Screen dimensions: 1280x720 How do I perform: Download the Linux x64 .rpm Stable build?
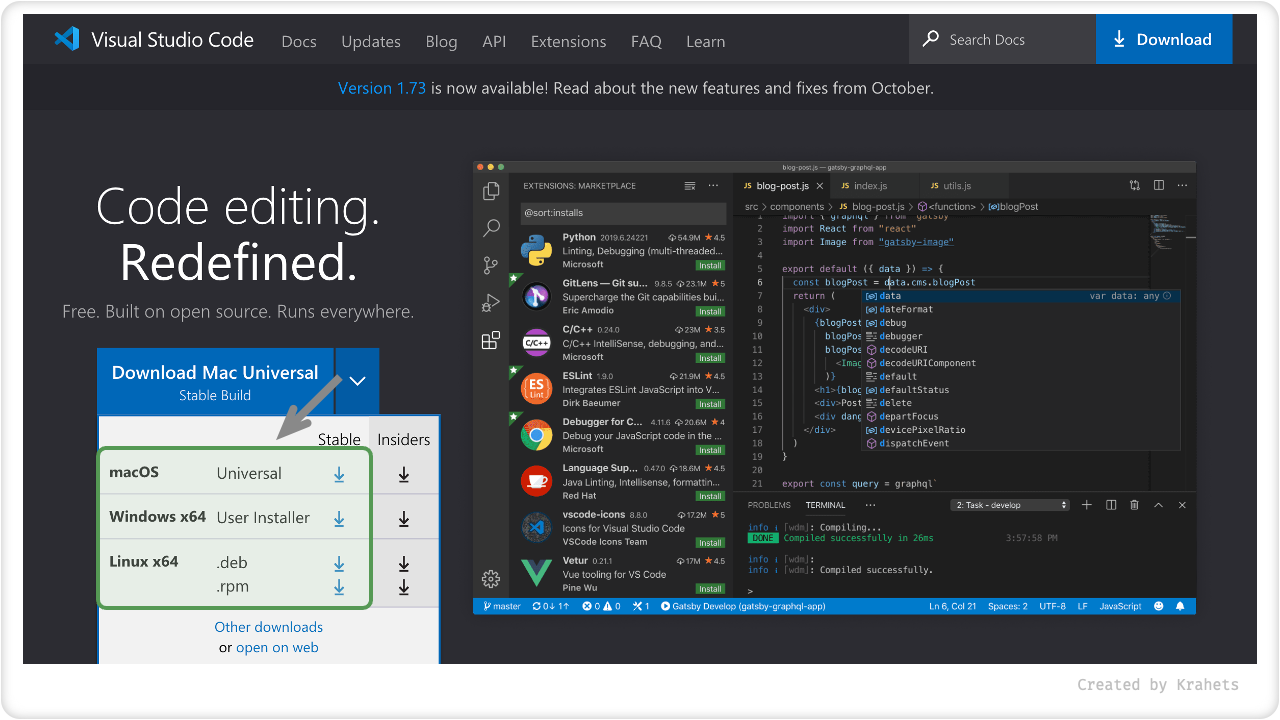[x=339, y=587]
